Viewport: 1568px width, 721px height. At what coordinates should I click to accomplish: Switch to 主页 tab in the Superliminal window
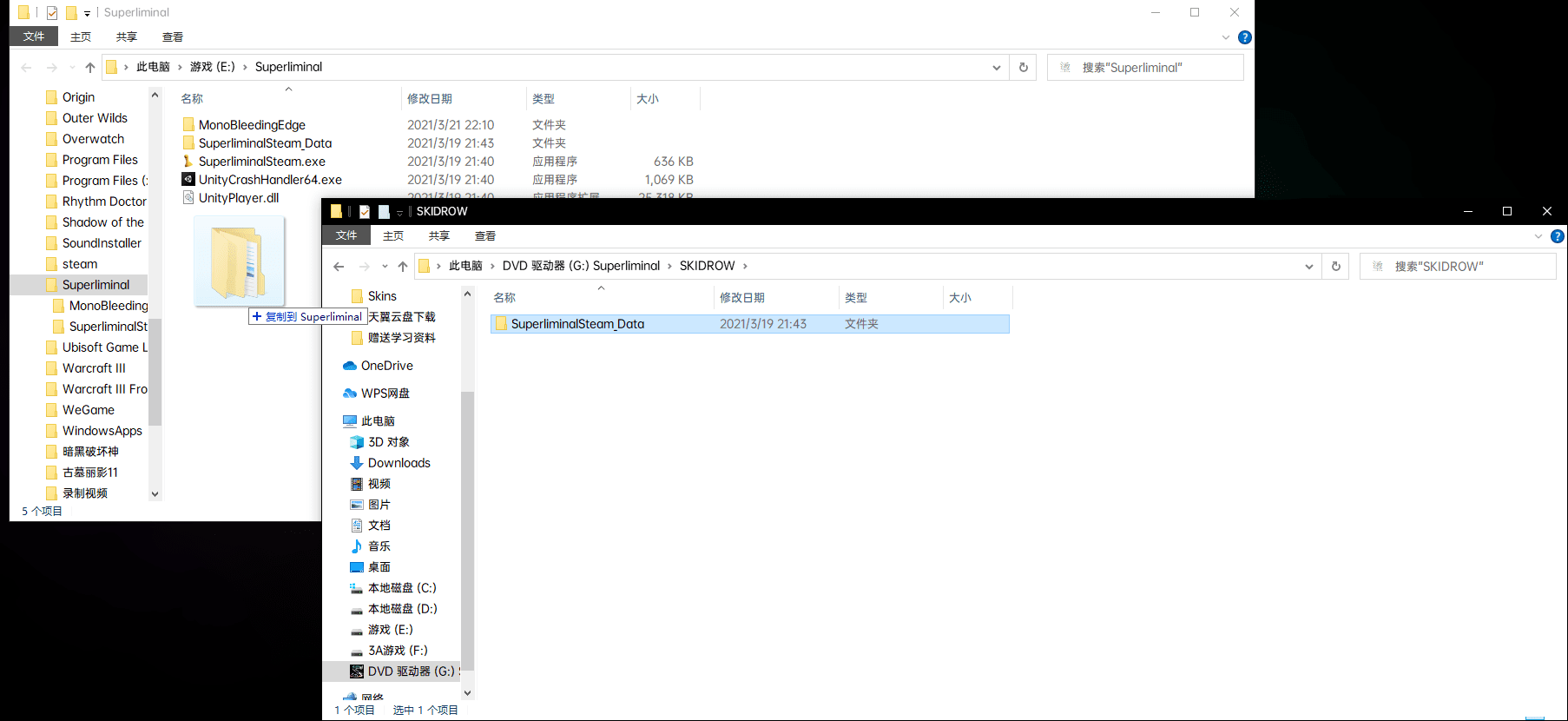81,36
